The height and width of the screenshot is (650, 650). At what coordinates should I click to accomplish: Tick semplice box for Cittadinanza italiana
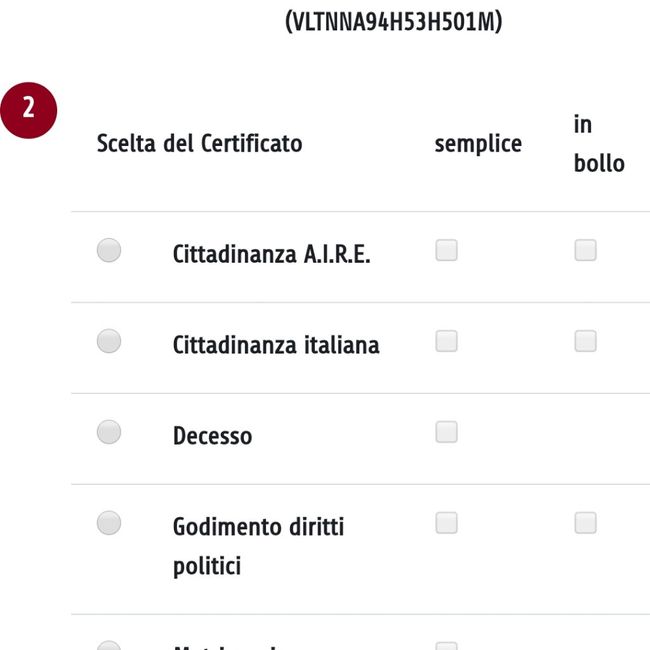[447, 342]
